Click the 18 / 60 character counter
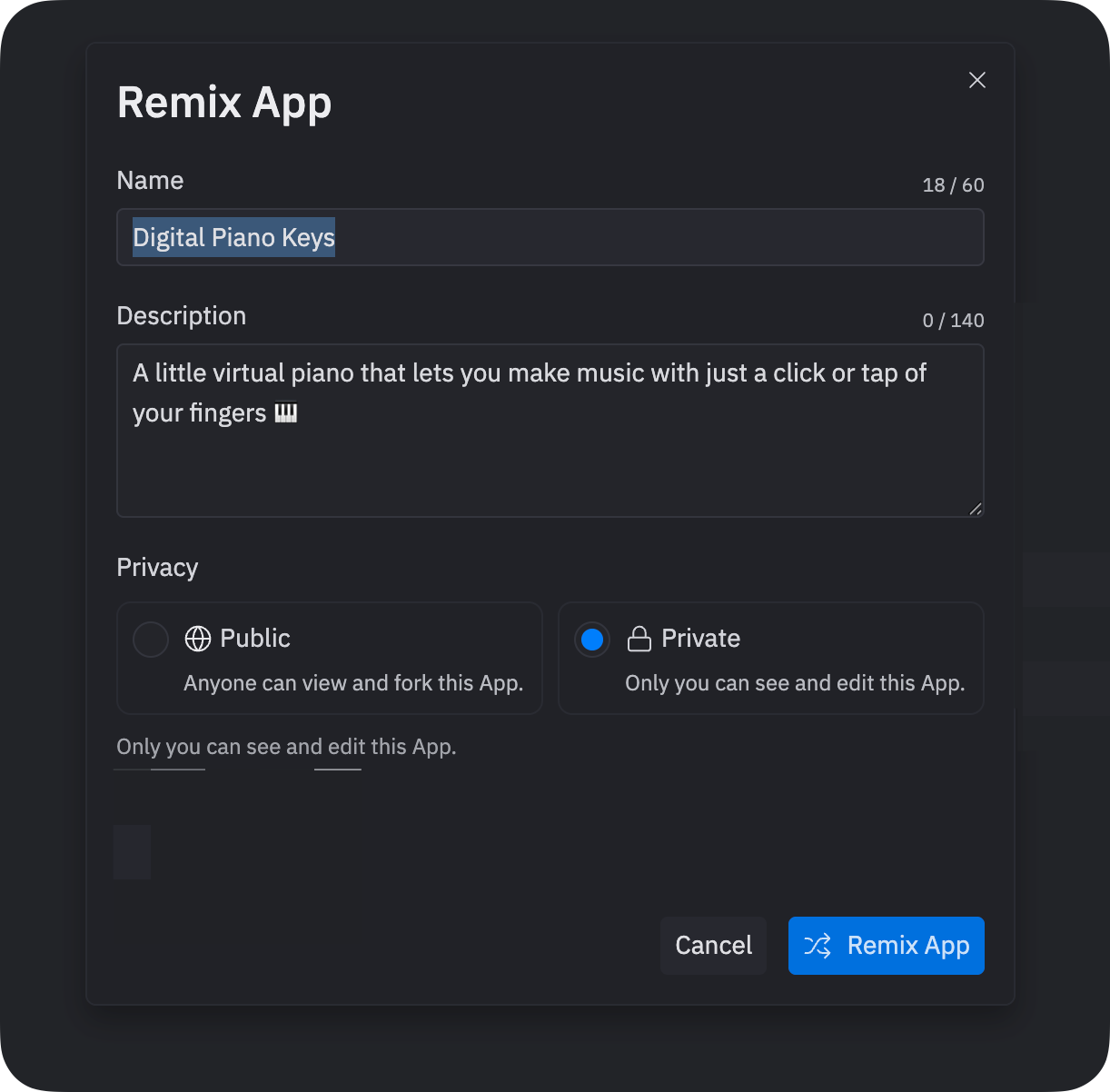 click(953, 184)
